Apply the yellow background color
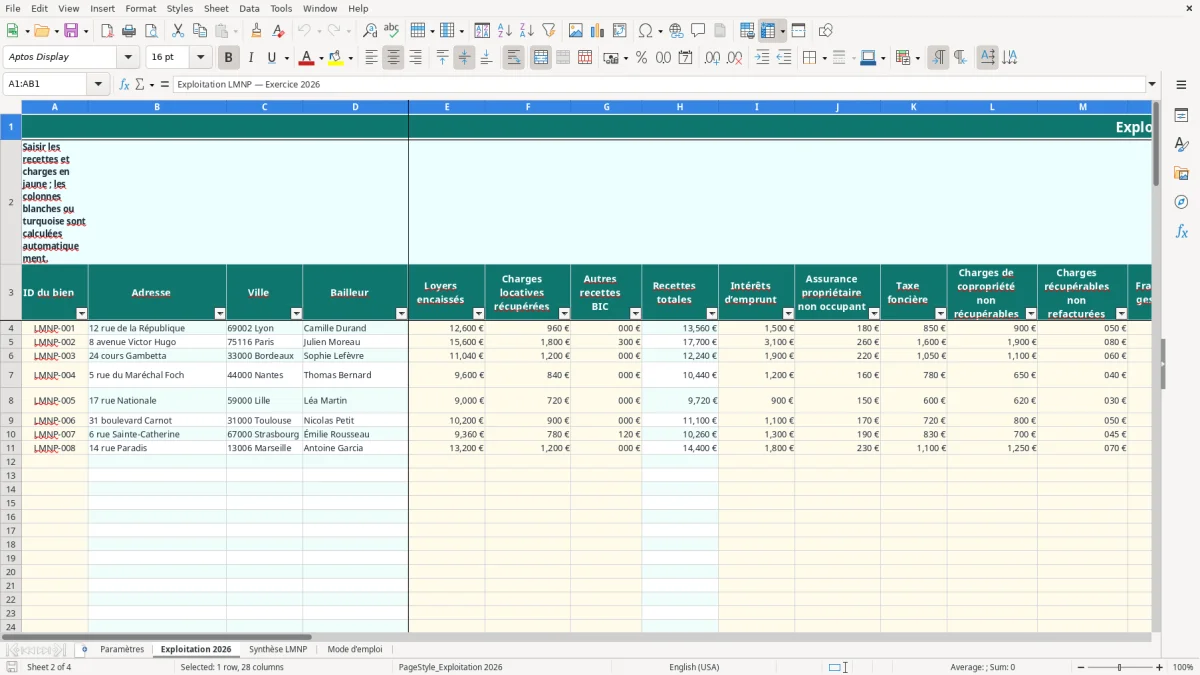The image size is (1200, 675). point(336,58)
